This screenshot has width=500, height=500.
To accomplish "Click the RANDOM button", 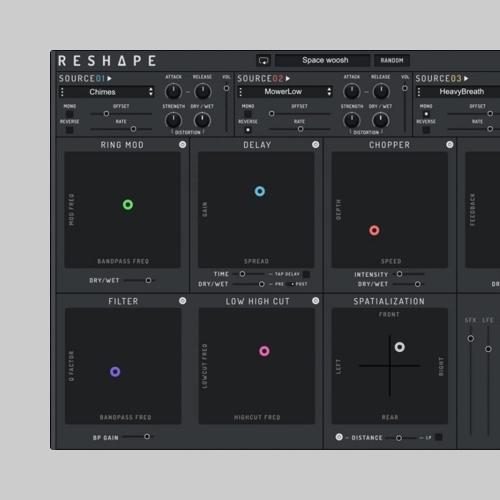I will pos(392,61).
